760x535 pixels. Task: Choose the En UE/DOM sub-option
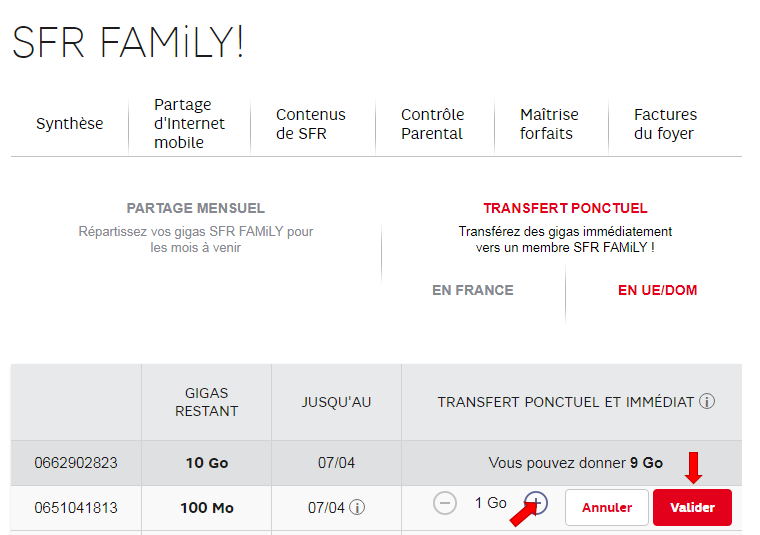point(657,290)
